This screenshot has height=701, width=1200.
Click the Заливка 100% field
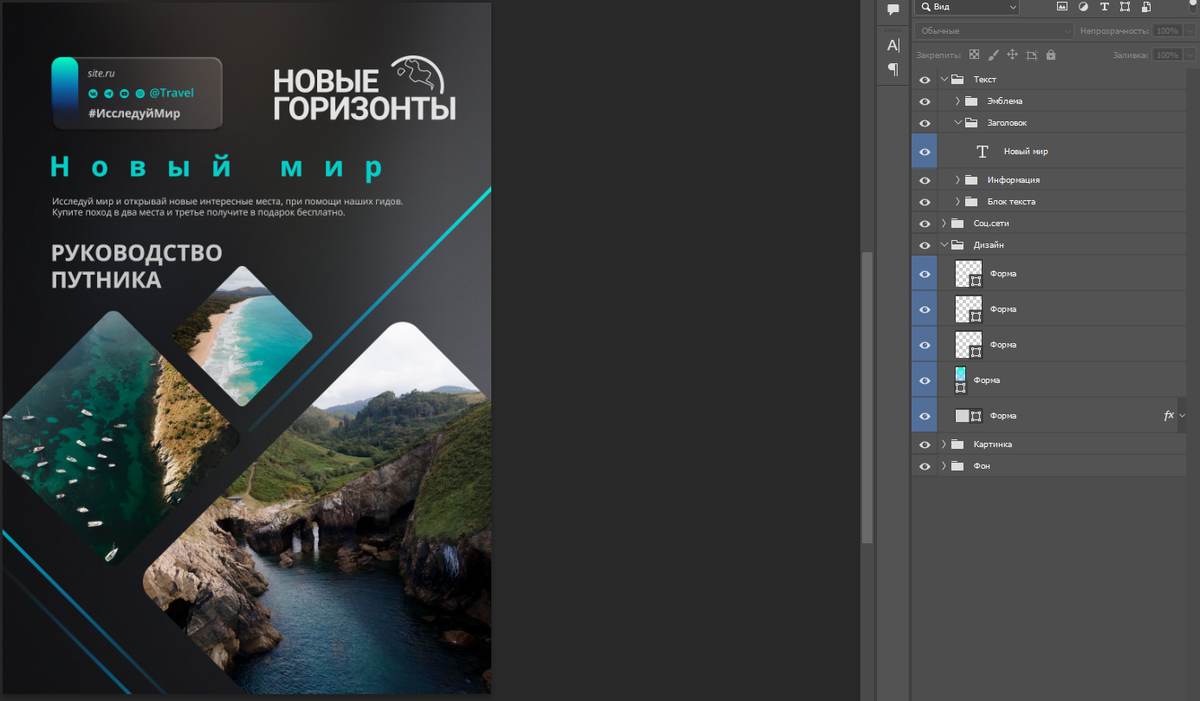tap(1167, 55)
